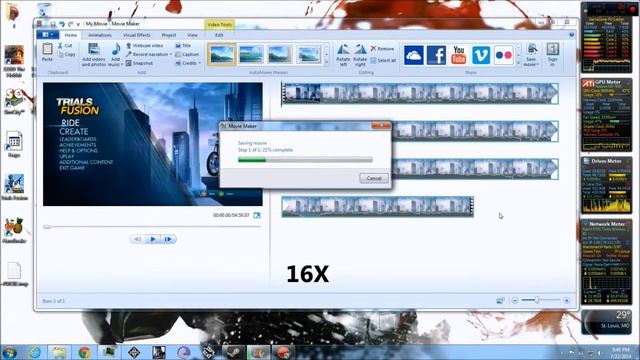Image resolution: width=640 pixels, height=360 pixels.
Task: Step to previous frame in preview
Action: click(138, 239)
